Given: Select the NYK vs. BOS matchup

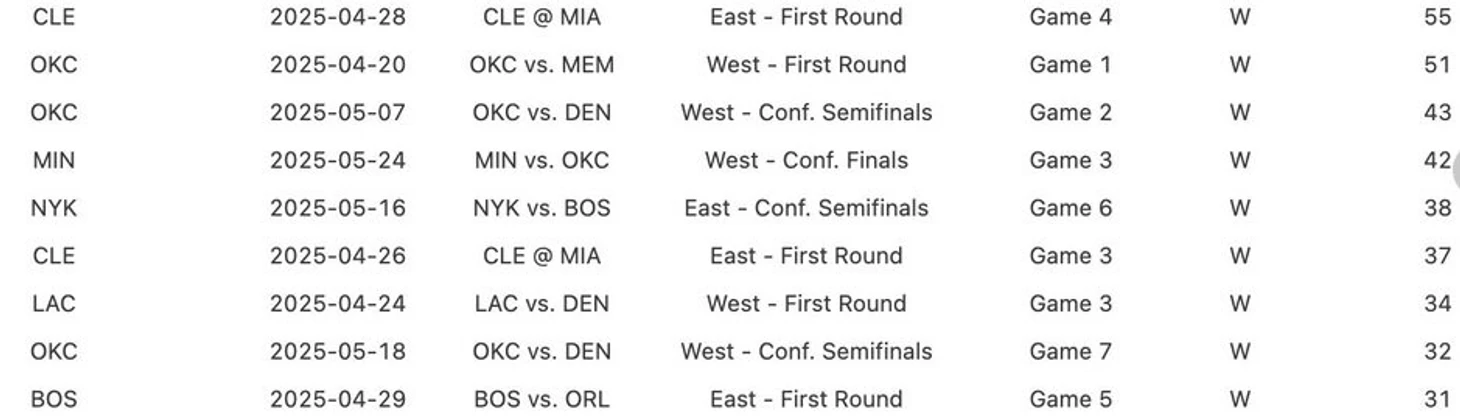Looking at the screenshot, I should pyautogui.click(x=542, y=208).
